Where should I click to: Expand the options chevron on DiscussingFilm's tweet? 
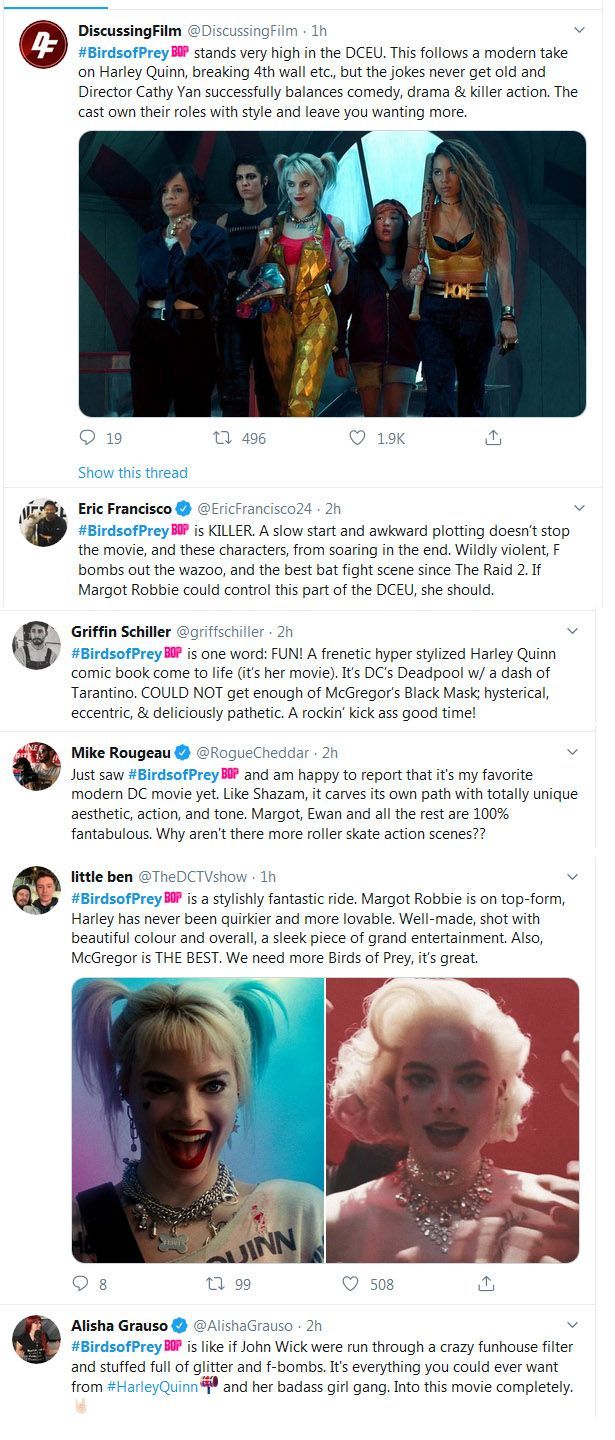[579, 31]
